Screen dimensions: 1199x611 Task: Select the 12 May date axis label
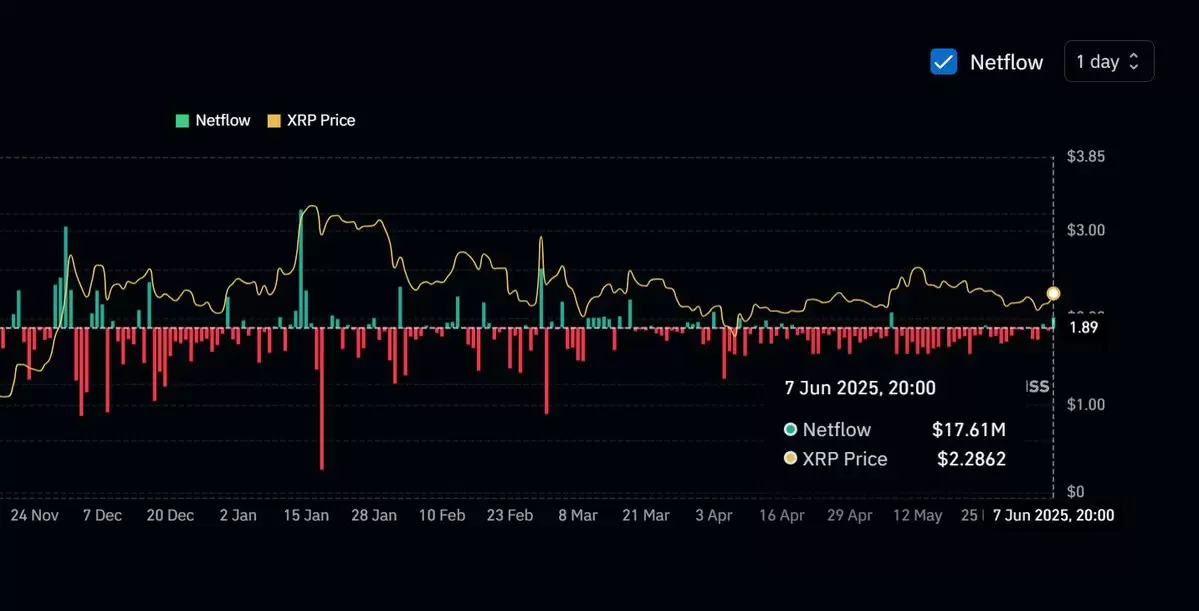(x=918, y=515)
